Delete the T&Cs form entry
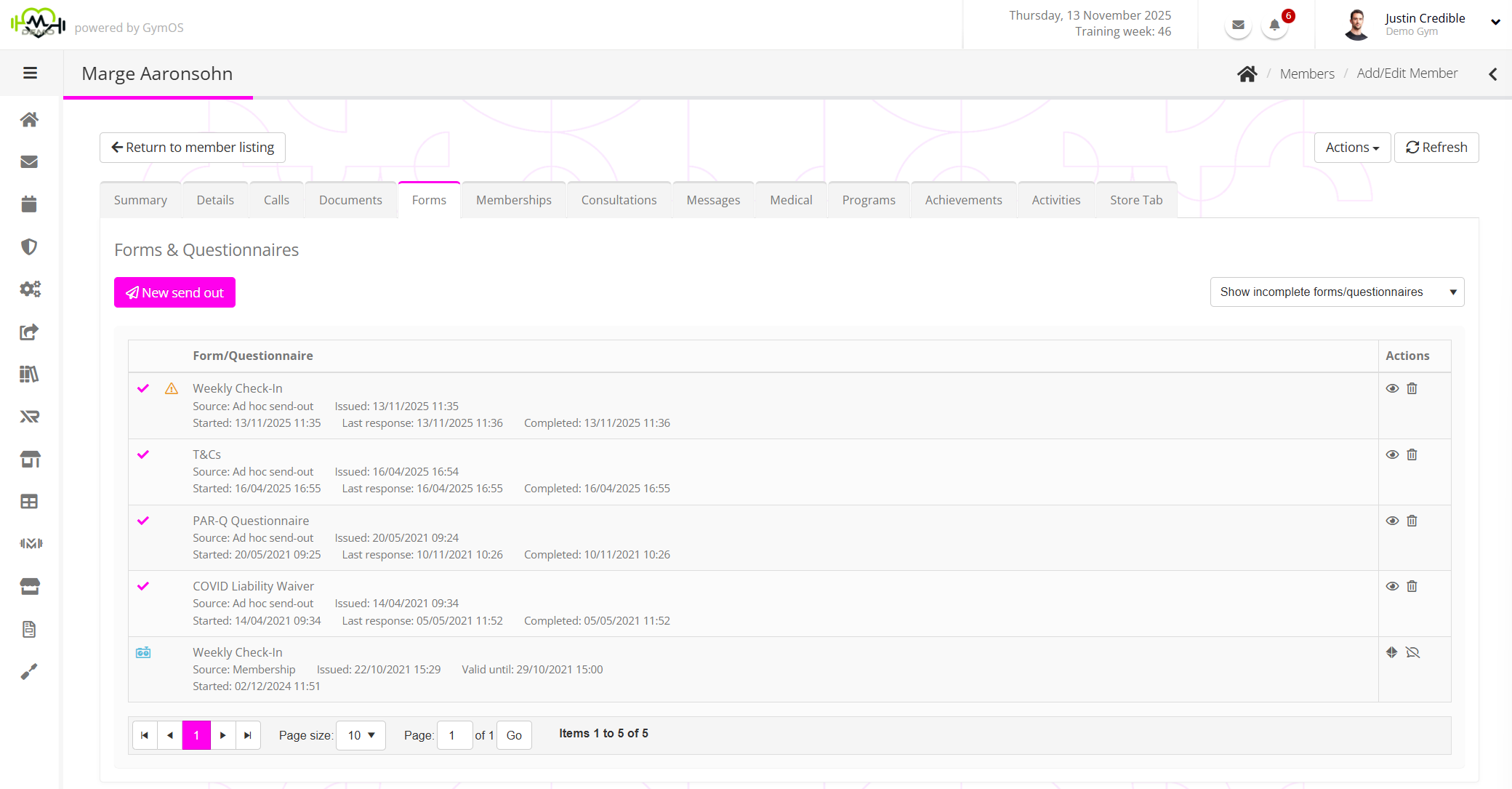The height and width of the screenshot is (789, 1512). pyautogui.click(x=1412, y=454)
